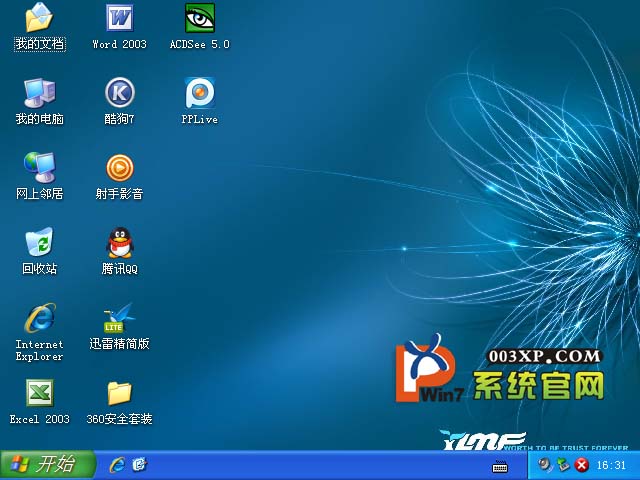Open the network connection tray icon
The width and height of the screenshot is (640, 480).
point(564,464)
